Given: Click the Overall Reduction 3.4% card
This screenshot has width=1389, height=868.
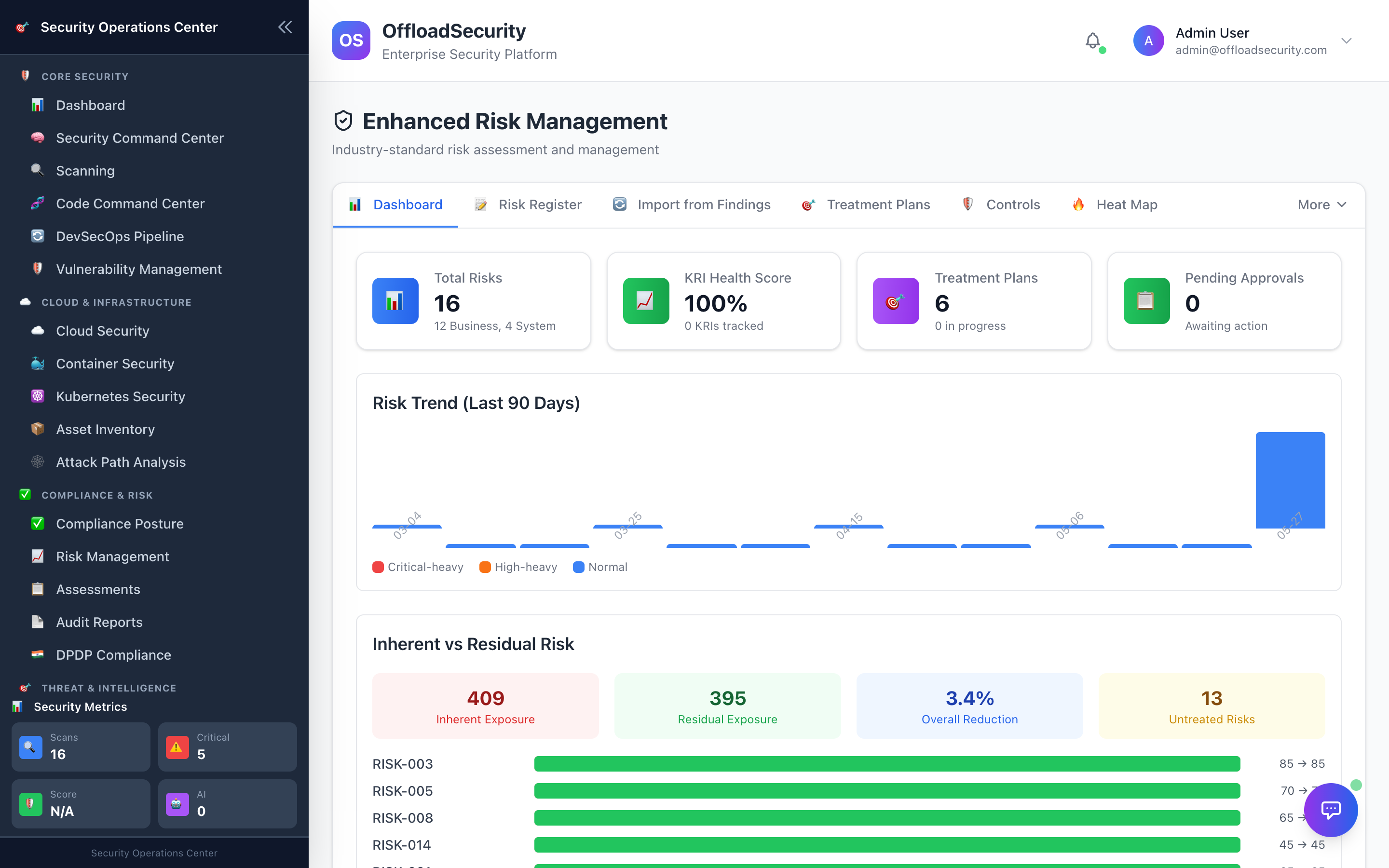Looking at the screenshot, I should click(x=969, y=706).
